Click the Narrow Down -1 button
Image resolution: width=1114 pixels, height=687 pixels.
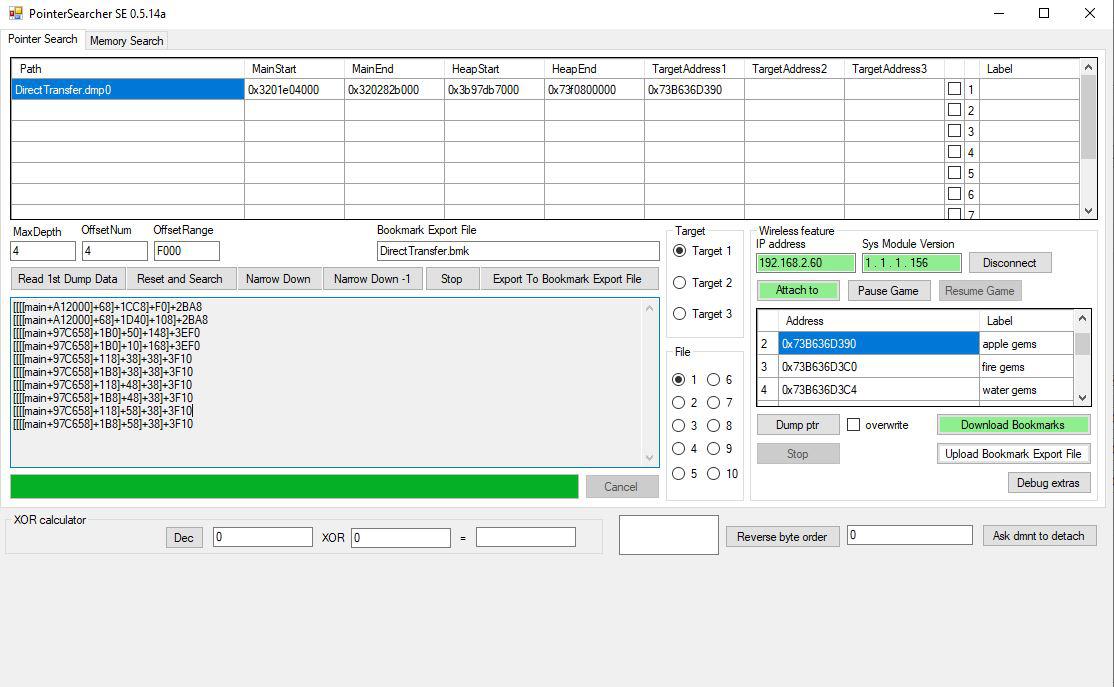372,279
